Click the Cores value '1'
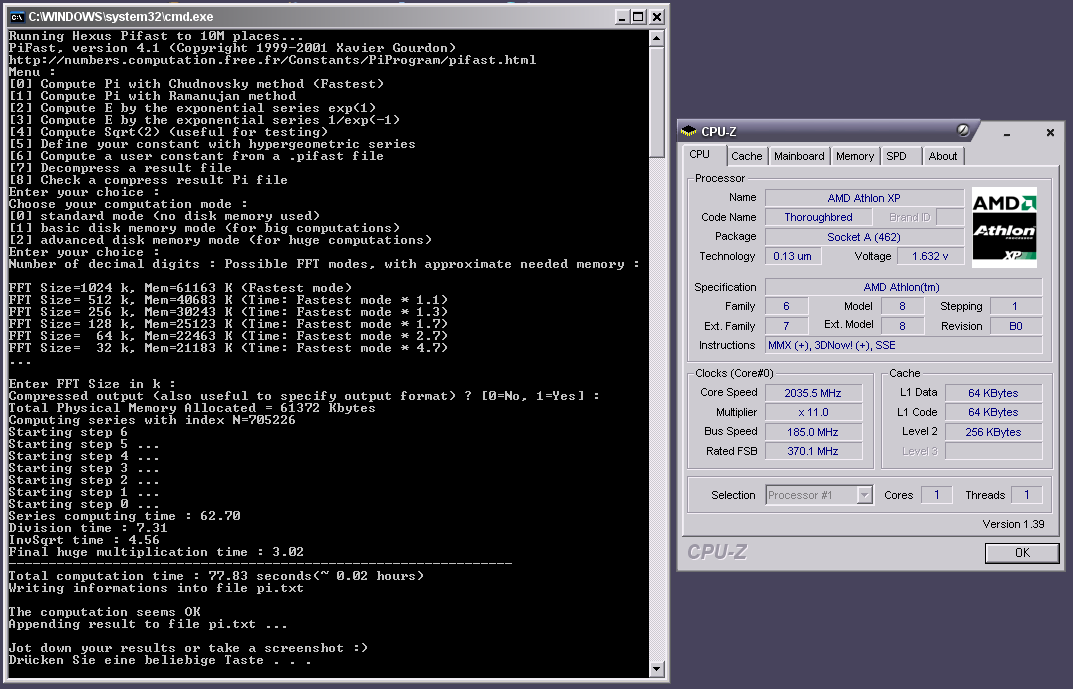This screenshot has height=689, width=1073. pos(936,495)
